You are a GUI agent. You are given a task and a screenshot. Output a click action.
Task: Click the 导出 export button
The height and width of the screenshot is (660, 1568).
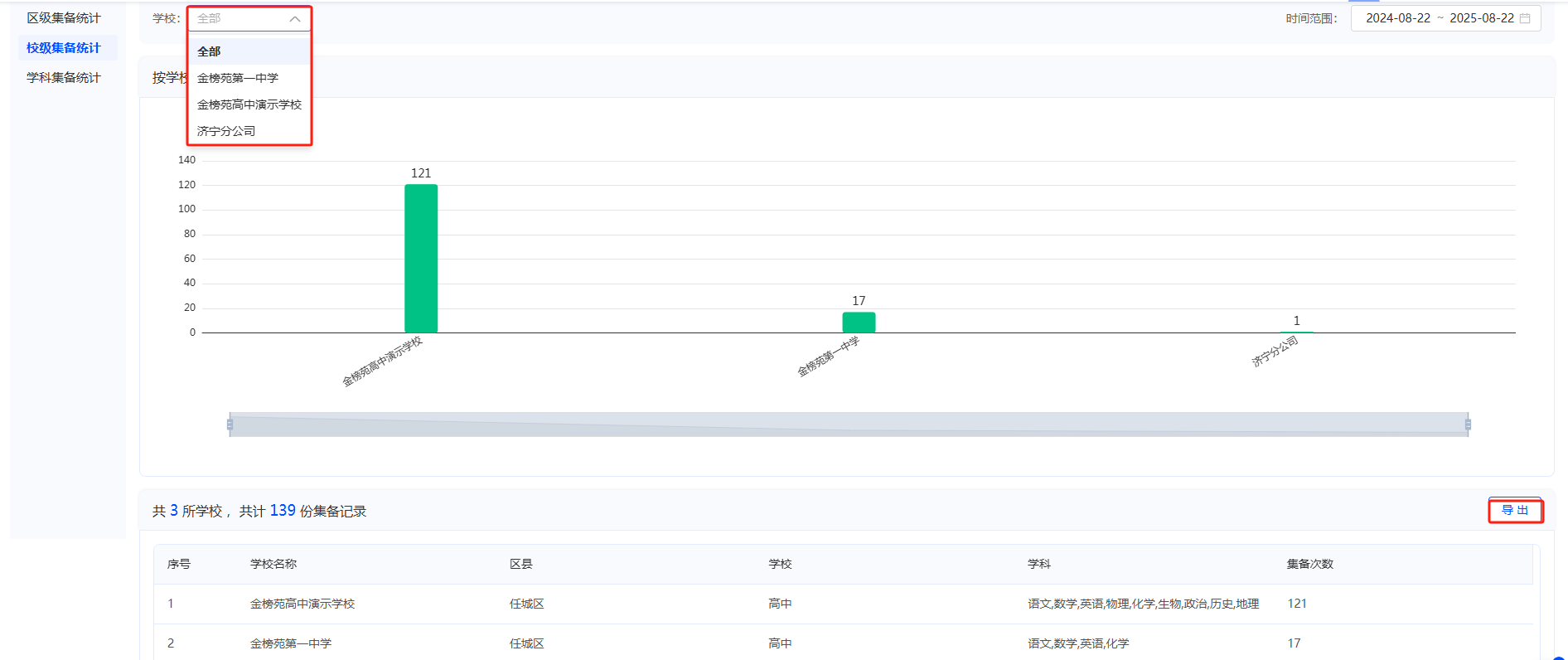pyautogui.click(x=1515, y=510)
